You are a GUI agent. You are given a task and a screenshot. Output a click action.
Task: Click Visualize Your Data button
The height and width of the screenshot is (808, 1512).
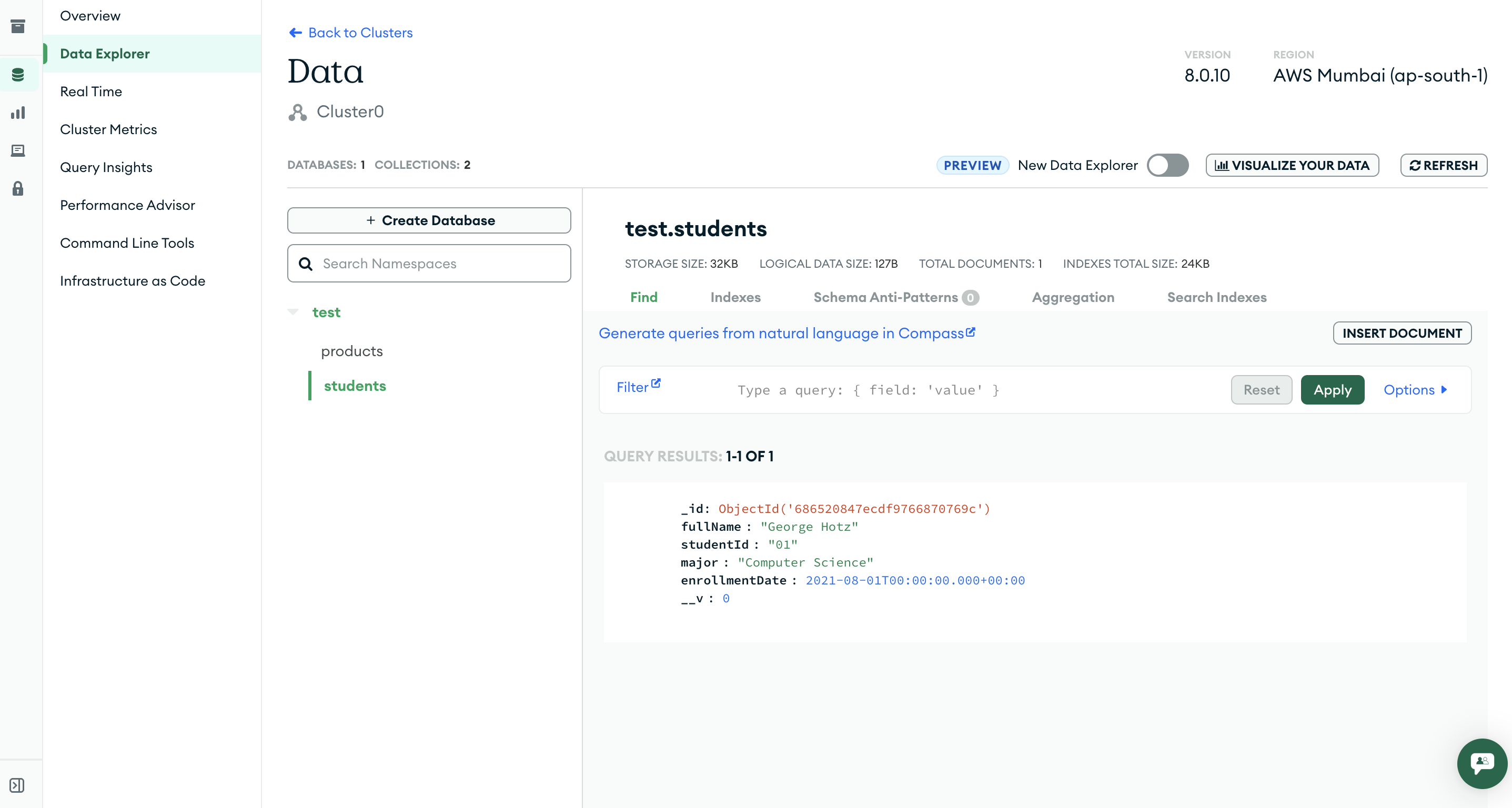[x=1292, y=166]
